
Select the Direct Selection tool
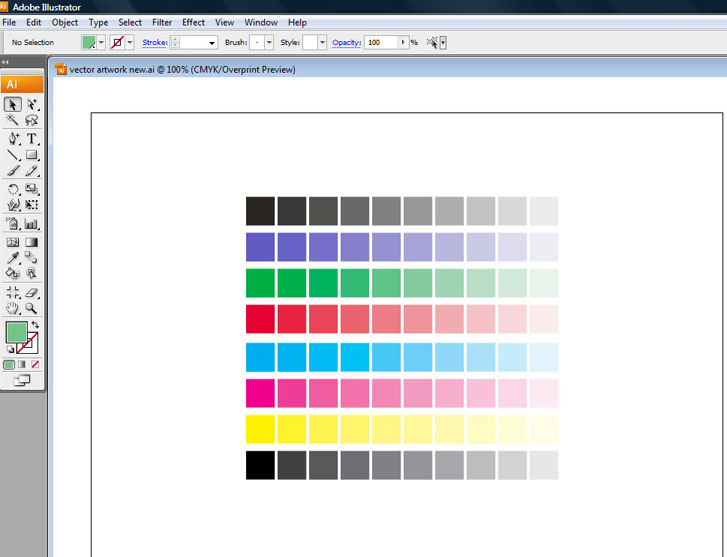(x=32, y=105)
